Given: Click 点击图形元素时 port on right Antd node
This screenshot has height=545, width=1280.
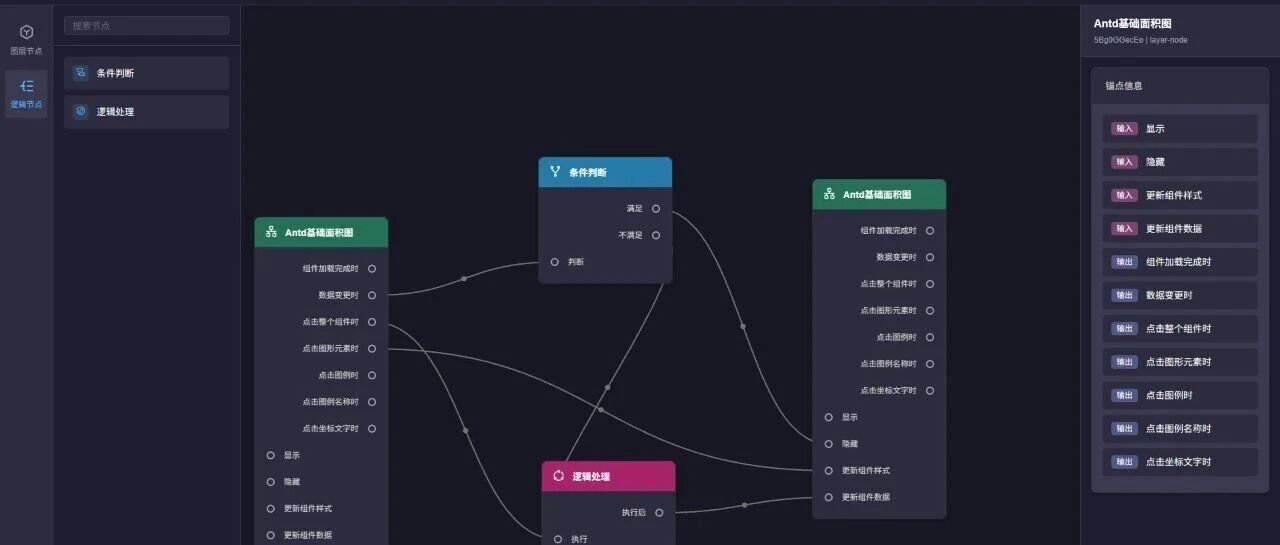Looking at the screenshot, I should click(x=930, y=310).
